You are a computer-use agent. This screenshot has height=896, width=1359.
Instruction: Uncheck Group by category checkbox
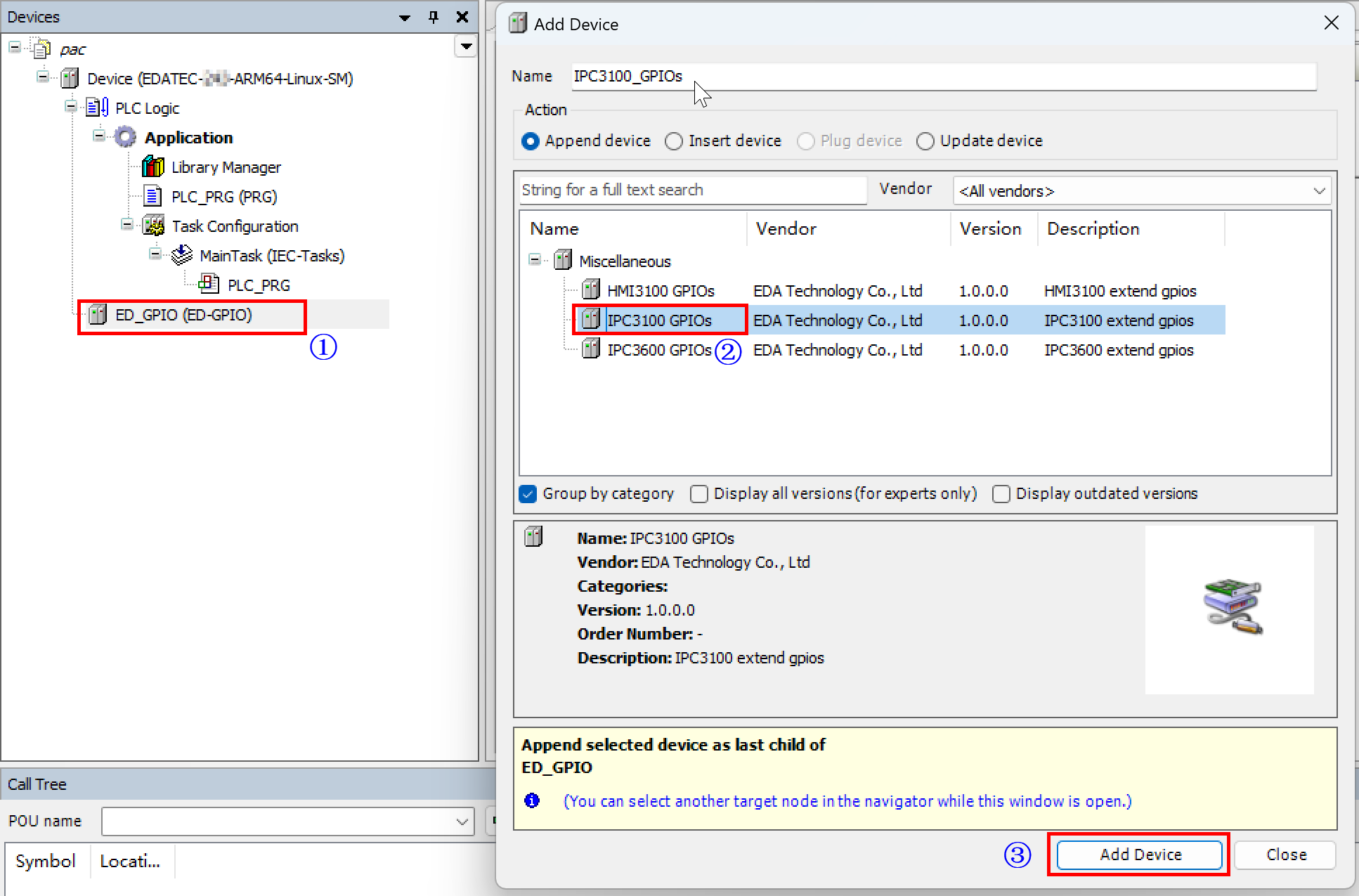pyautogui.click(x=528, y=494)
